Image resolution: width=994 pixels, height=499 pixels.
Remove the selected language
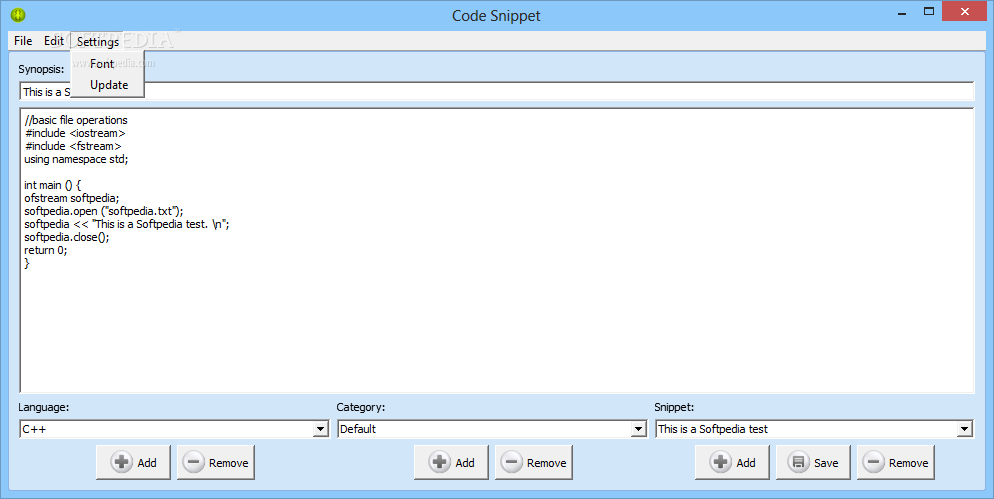(x=216, y=462)
